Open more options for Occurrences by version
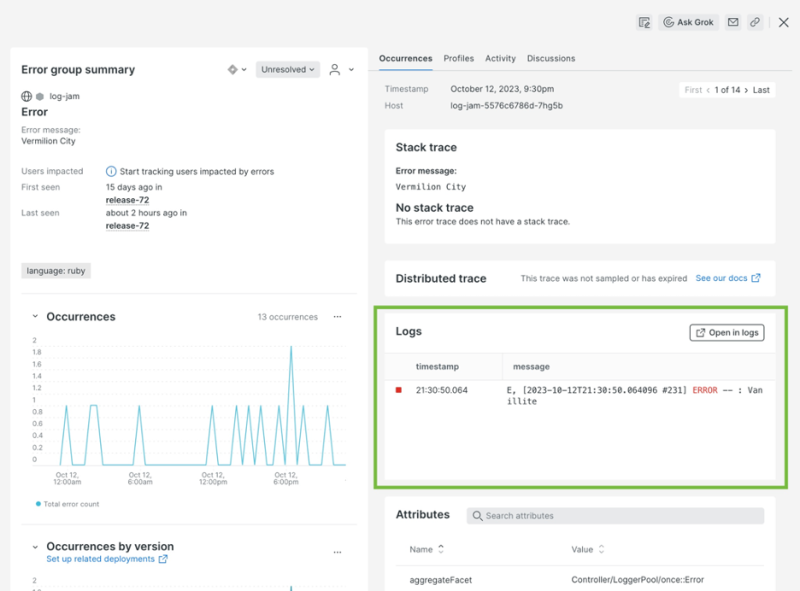 click(x=338, y=551)
